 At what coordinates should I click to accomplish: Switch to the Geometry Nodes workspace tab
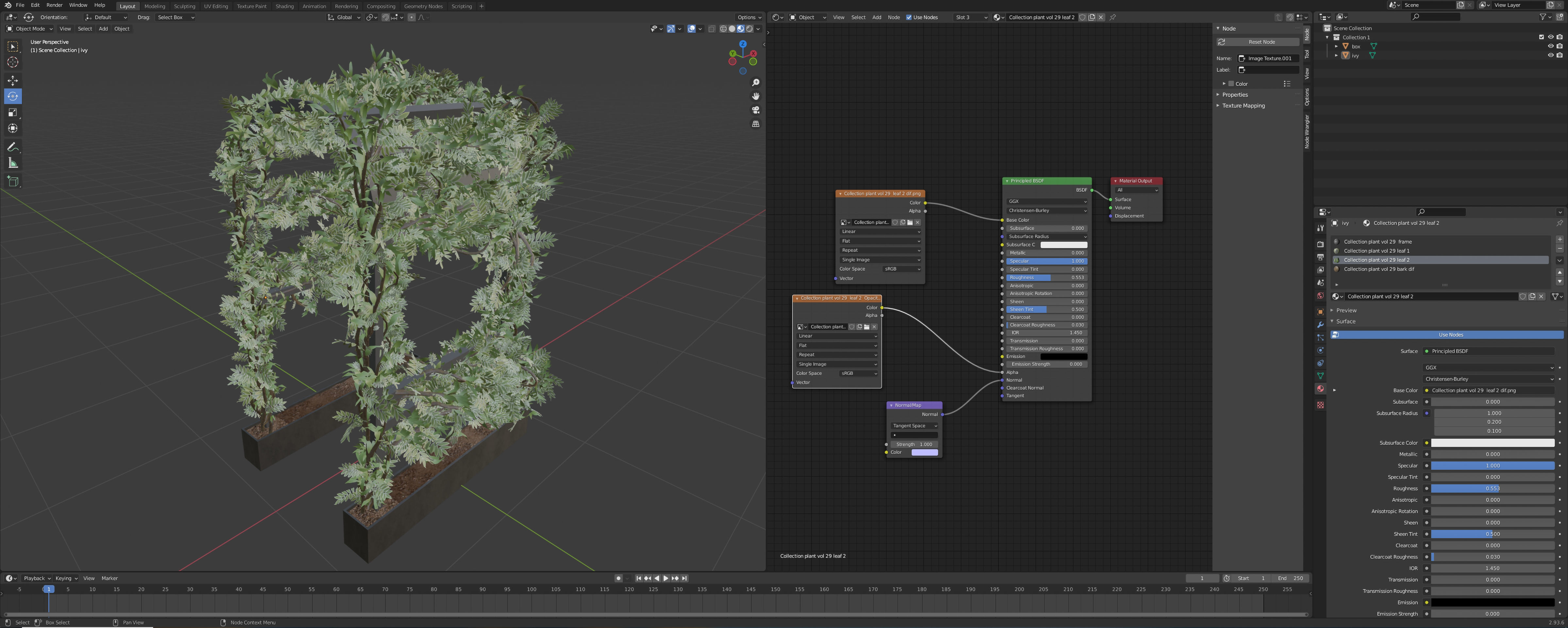click(423, 6)
